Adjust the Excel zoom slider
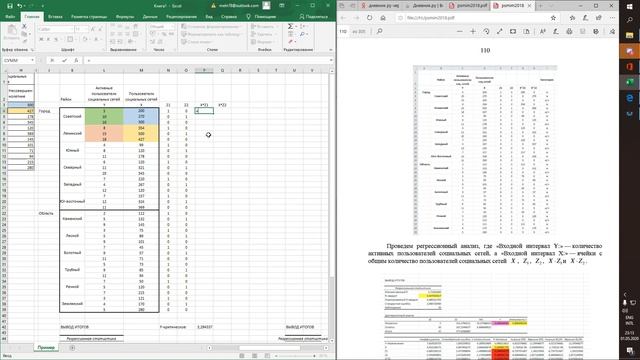 point(295,356)
